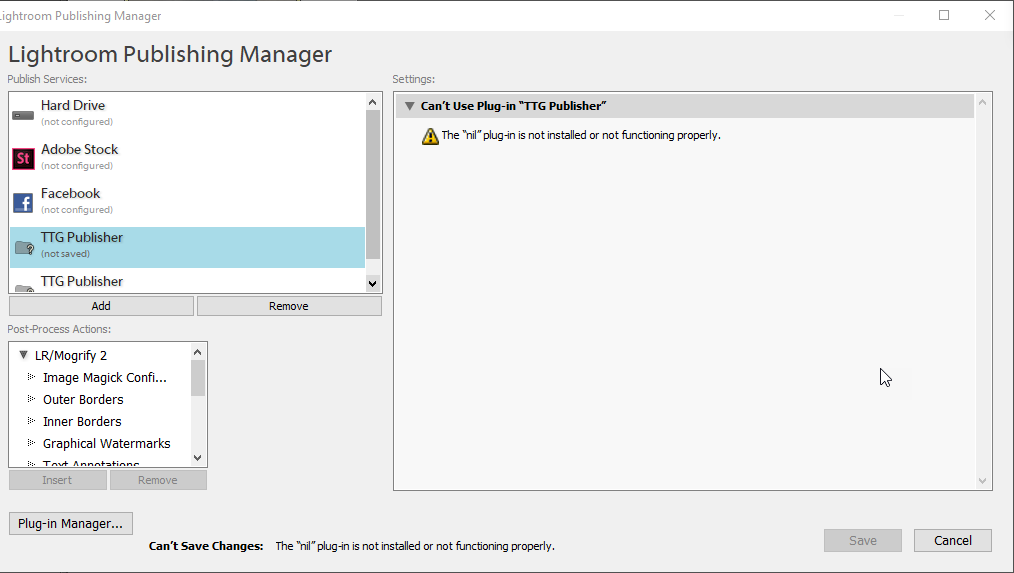Viewport: 1014px width, 573px height.
Task: Click the nil plug-in error message text
Action: [x=581, y=135]
